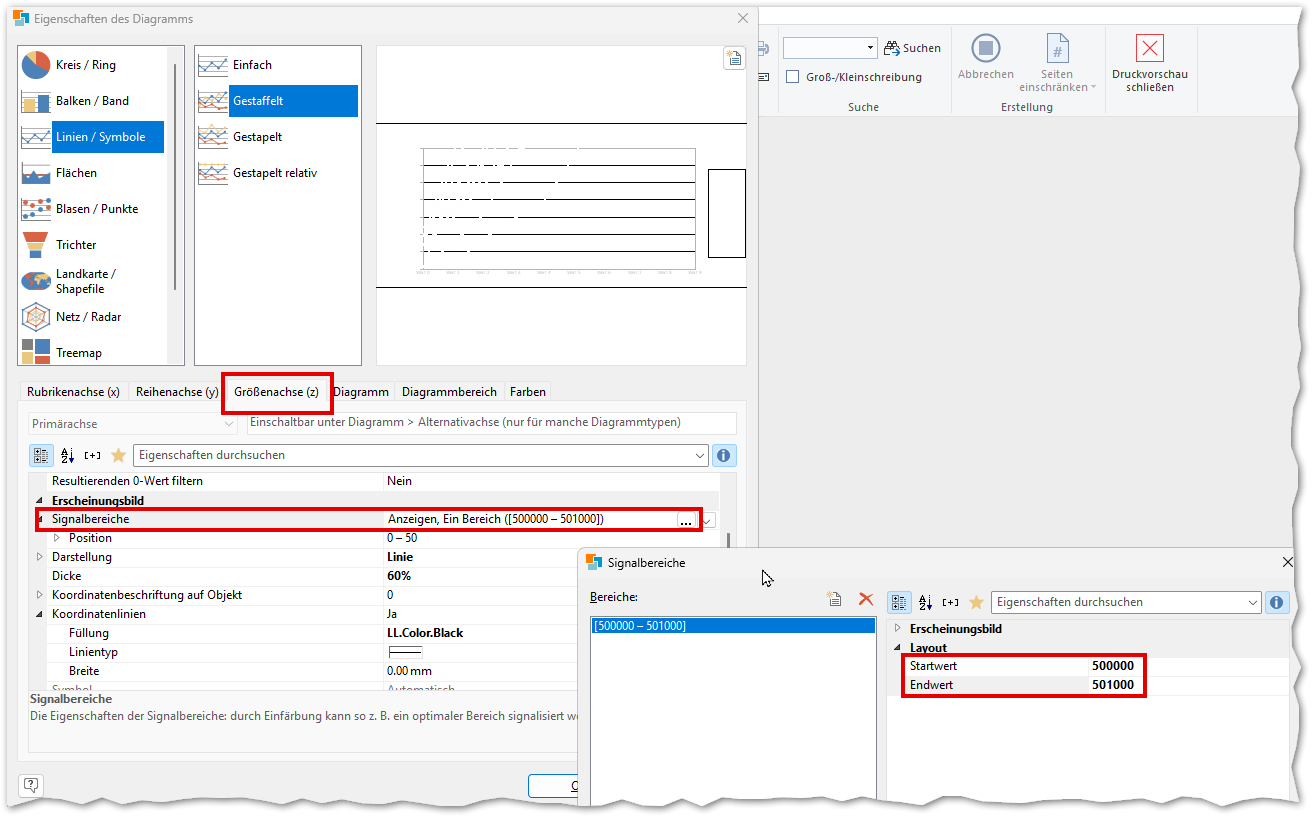Select range [500000 – 501000] in Bereiche list
The width and height of the screenshot is (1313, 818).
(x=733, y=626)
